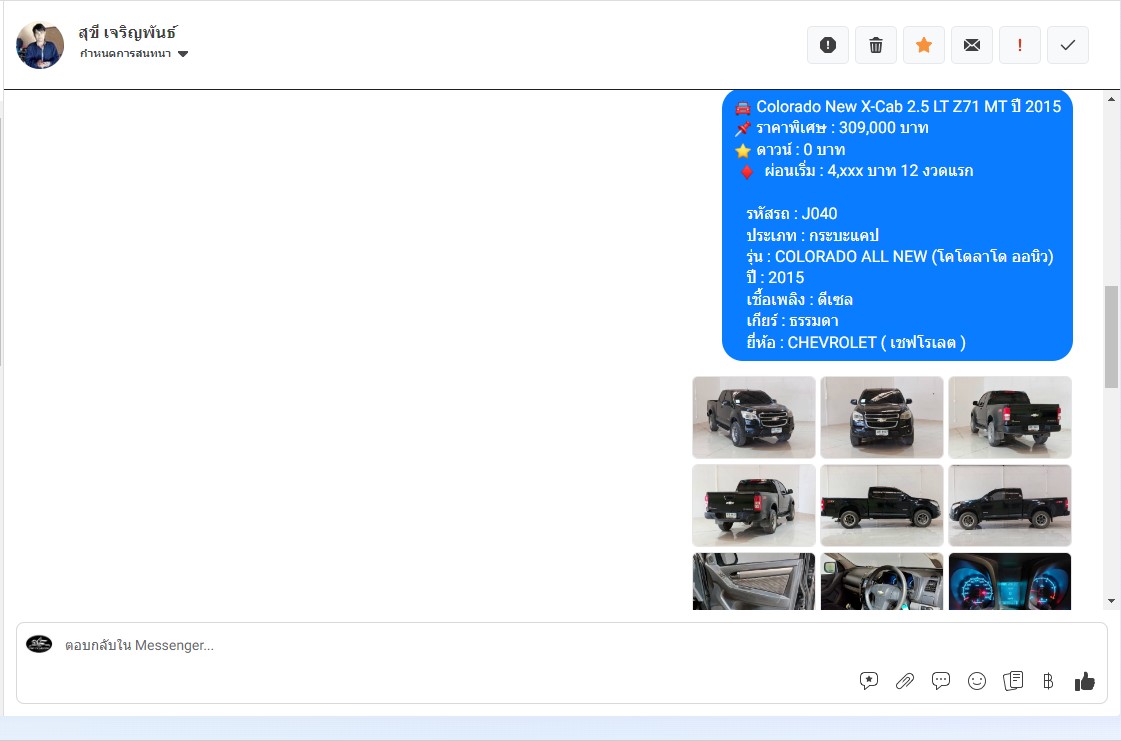Open saved reply templates document icon

1013,681
